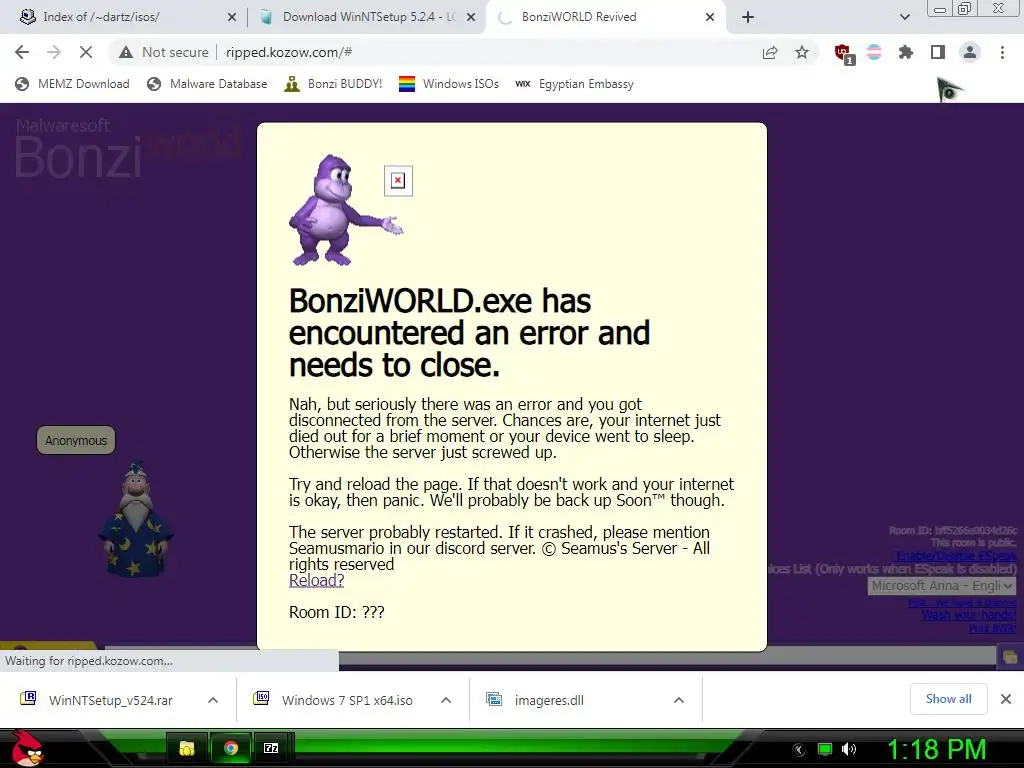Bookmark this page with the star
1024x768 pixels.
[802, 52]
